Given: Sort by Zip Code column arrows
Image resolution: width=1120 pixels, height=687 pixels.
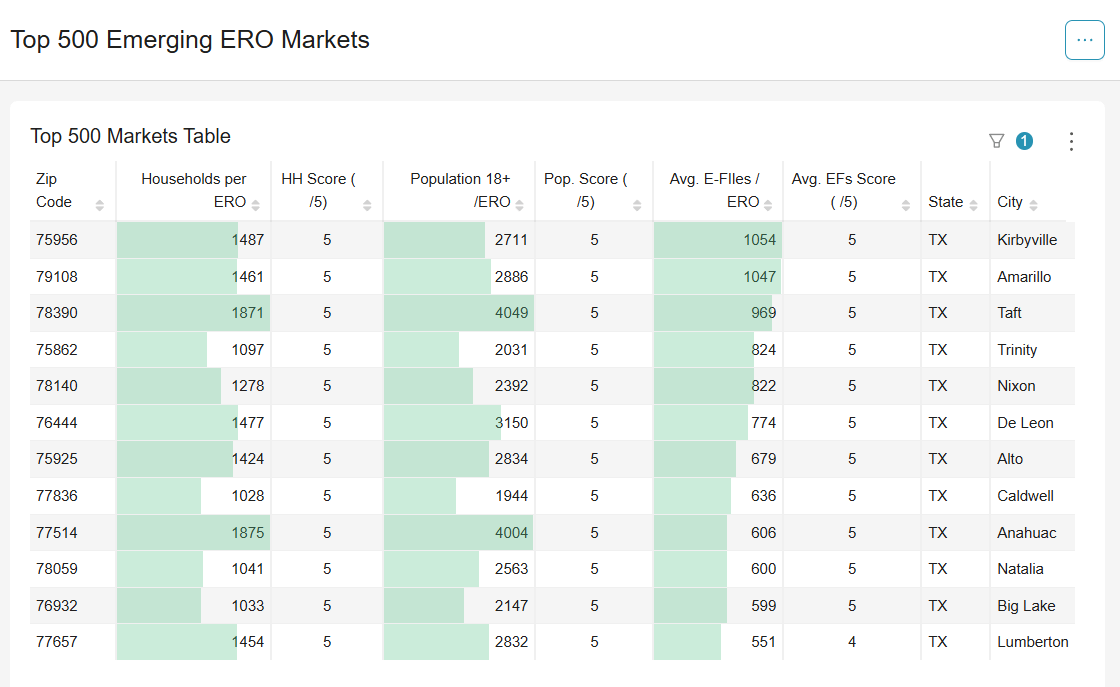Looking at the screenshot, I should [99, 206].
